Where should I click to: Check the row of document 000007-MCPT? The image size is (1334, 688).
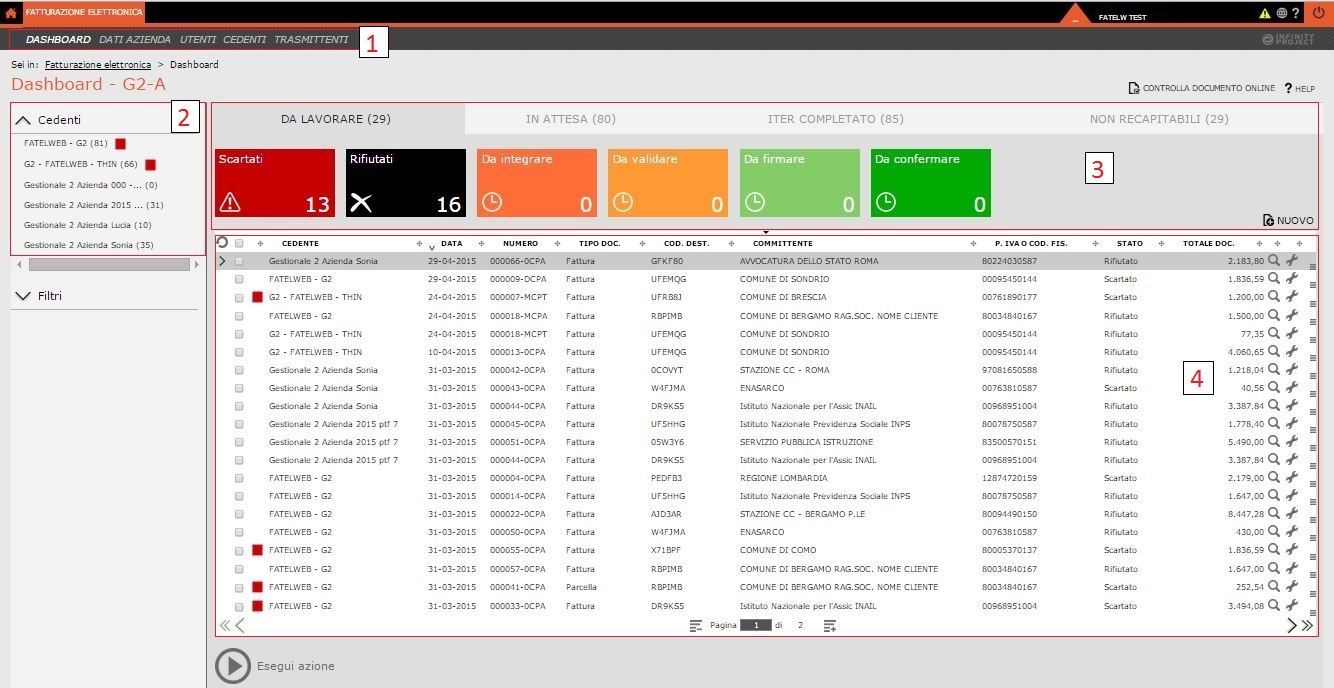(x=239, y=298)
